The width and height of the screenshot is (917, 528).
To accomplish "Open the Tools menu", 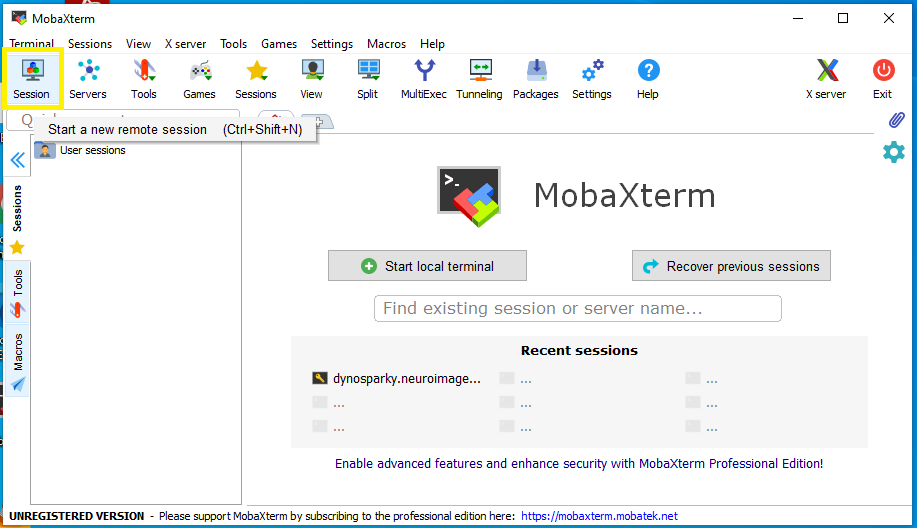I will pyautogui.click(x=233, y=44).
